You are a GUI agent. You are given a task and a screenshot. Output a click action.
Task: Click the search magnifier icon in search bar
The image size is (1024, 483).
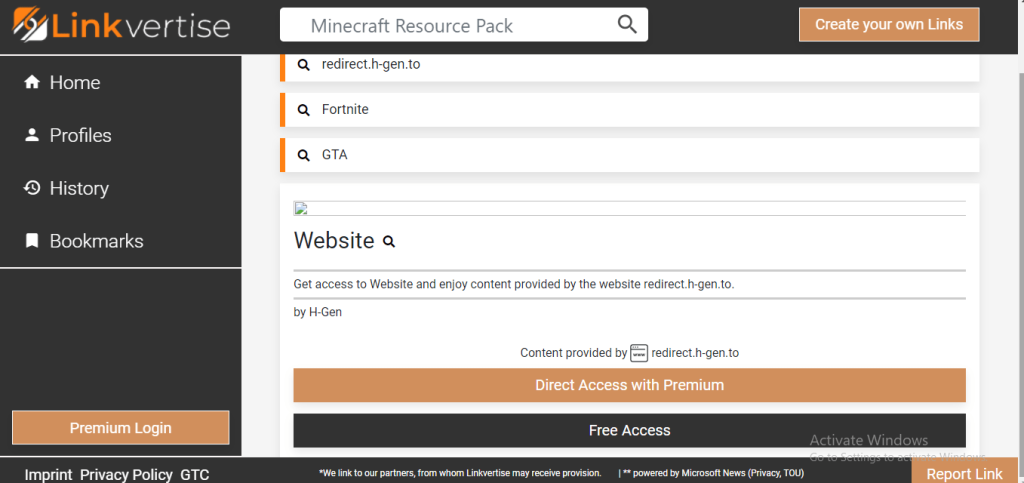click(x=627, y=25)
